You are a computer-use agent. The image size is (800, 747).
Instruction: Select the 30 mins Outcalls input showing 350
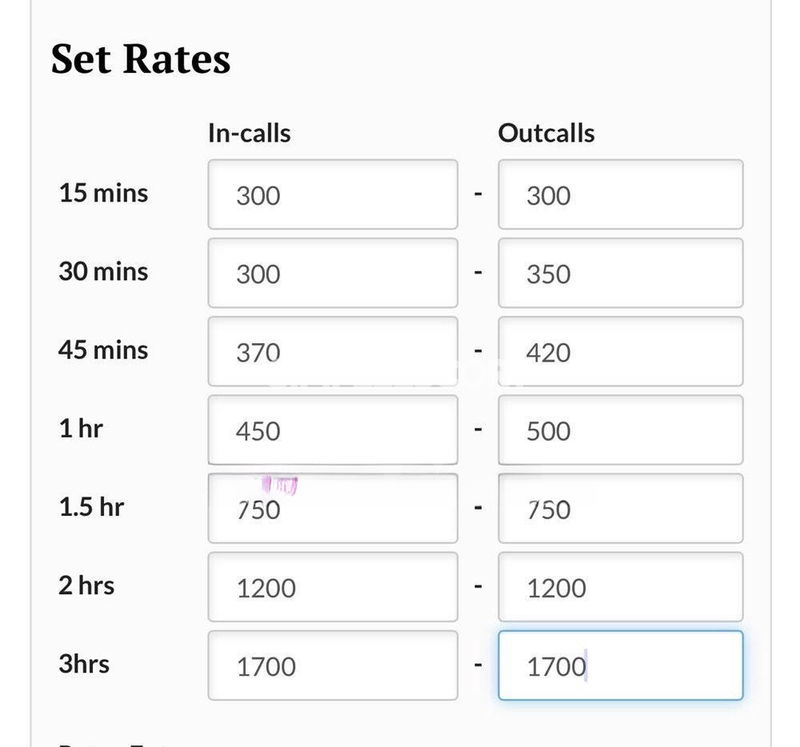click(x=620, y=273)
